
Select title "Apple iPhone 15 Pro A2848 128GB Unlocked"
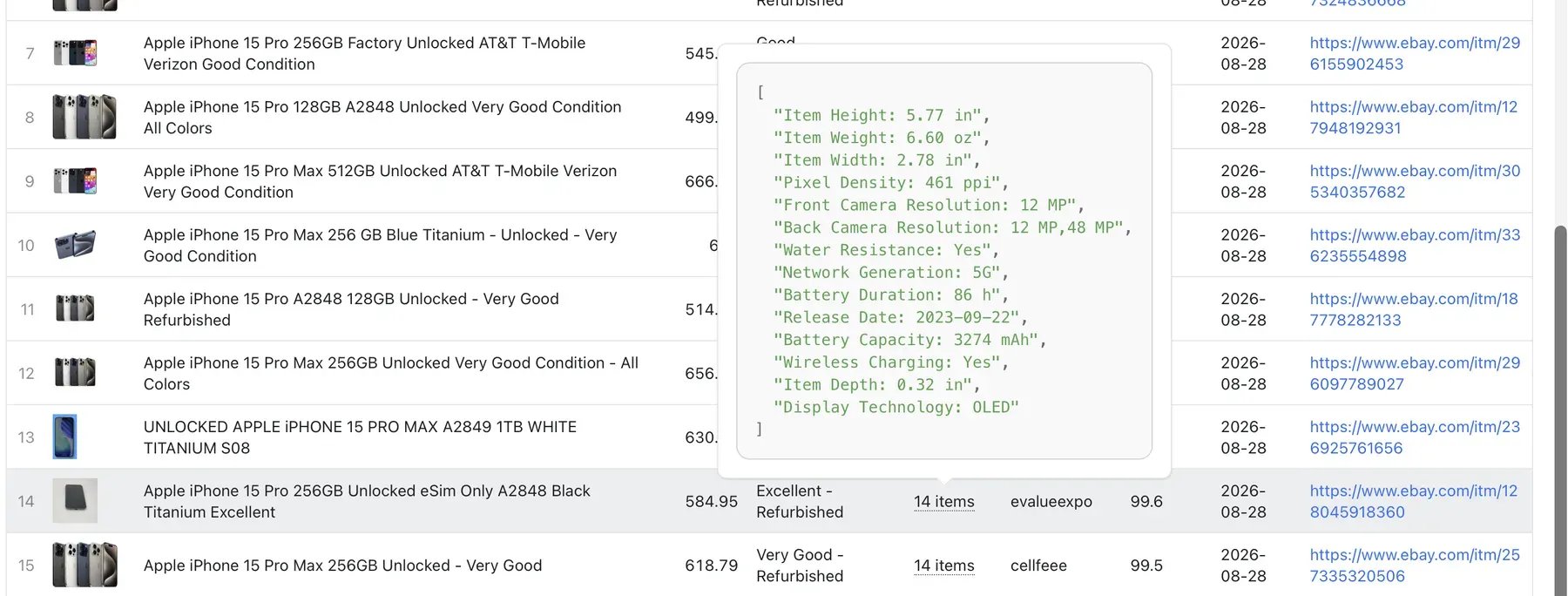click(x=351, y=309)
